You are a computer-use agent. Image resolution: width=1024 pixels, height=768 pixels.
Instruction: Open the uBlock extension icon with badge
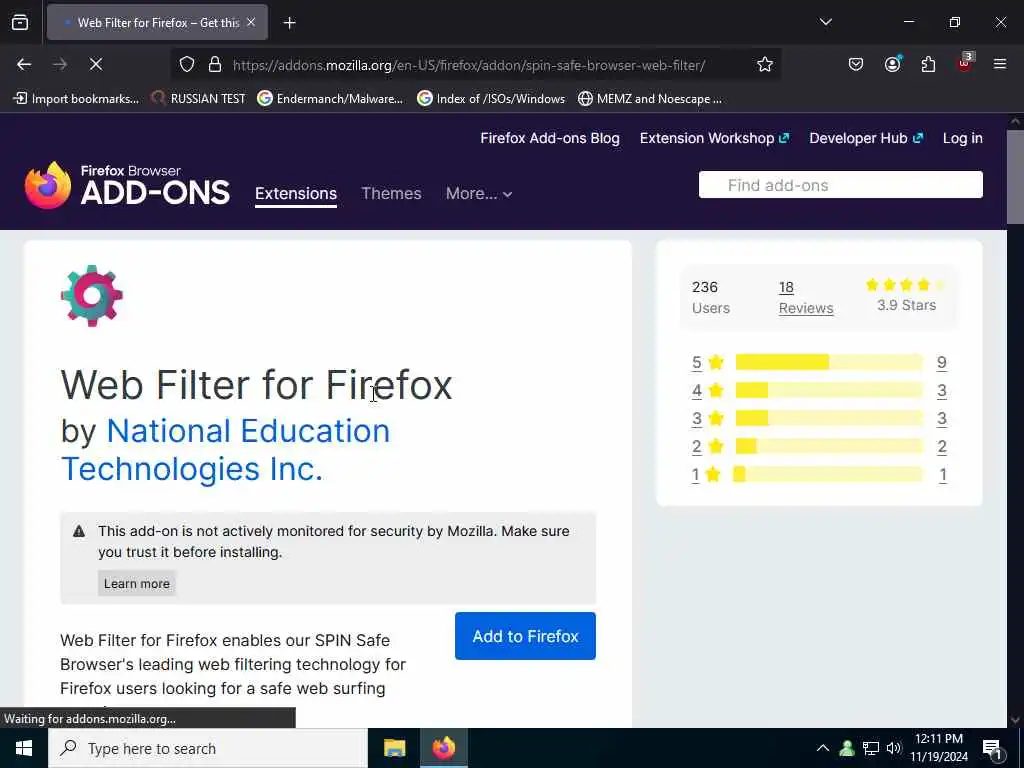965,63
